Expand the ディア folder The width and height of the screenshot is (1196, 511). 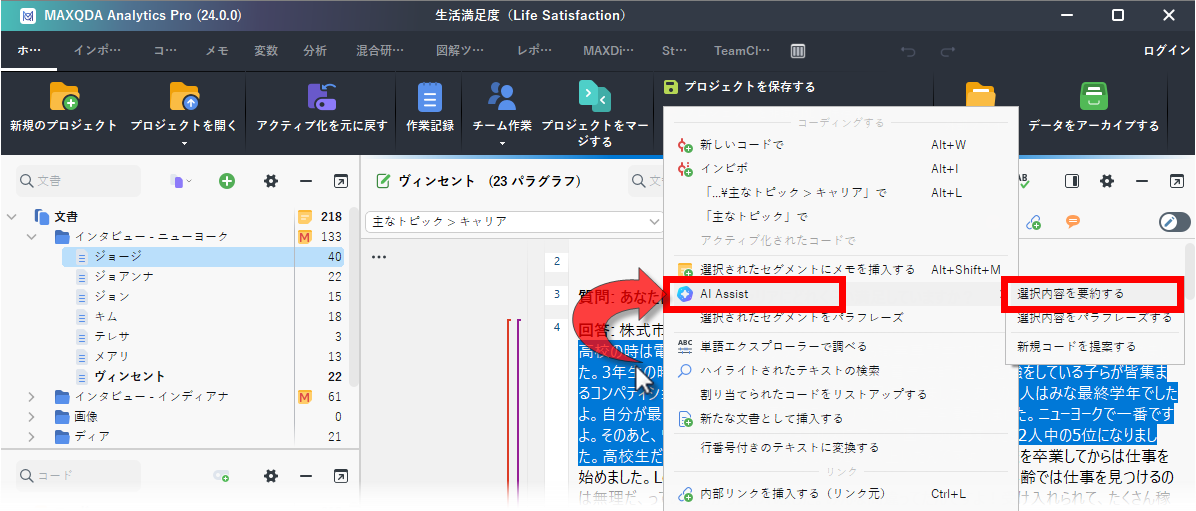click(31, 436)
